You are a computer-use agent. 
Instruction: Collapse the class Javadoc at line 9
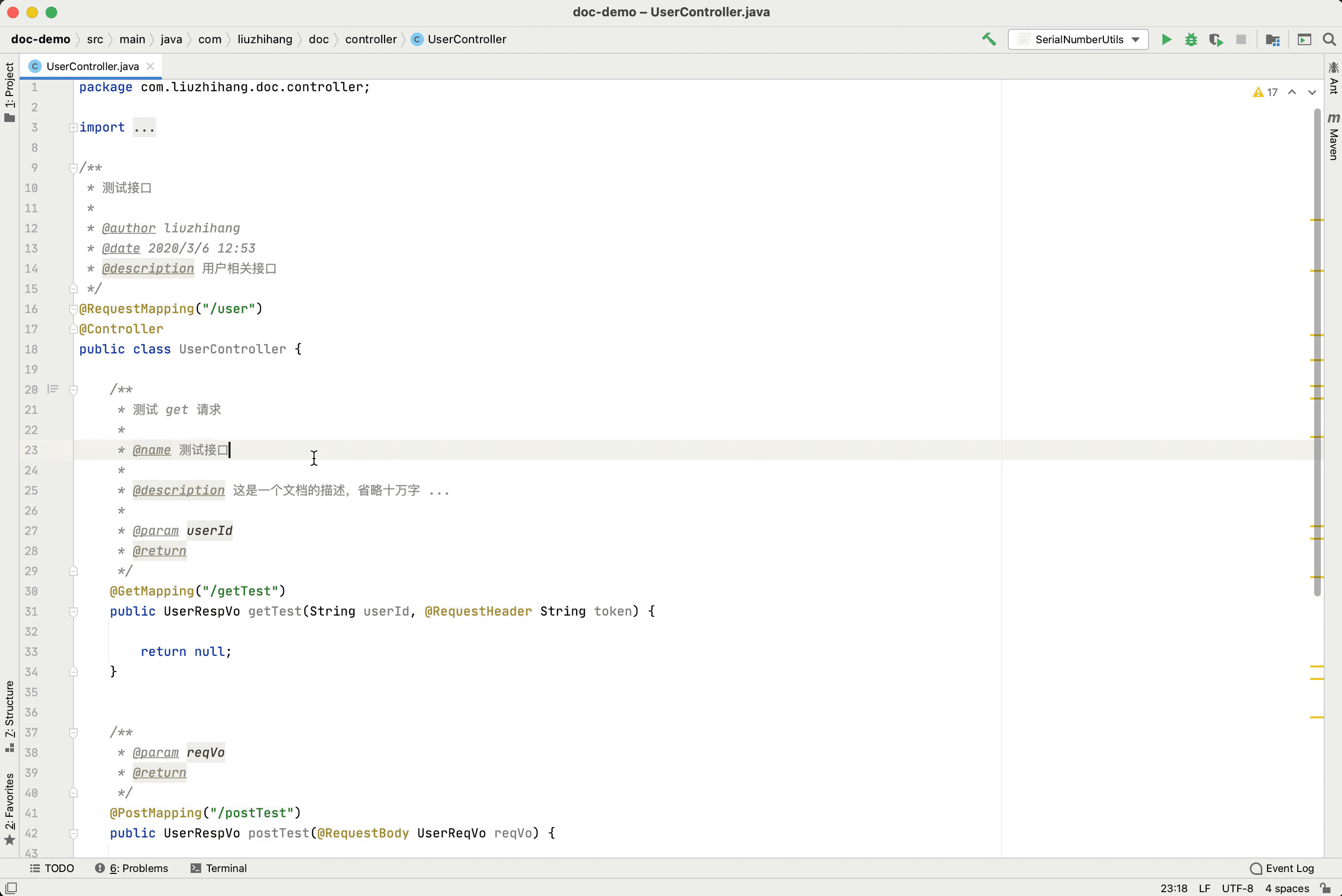(x=73, y=168)
